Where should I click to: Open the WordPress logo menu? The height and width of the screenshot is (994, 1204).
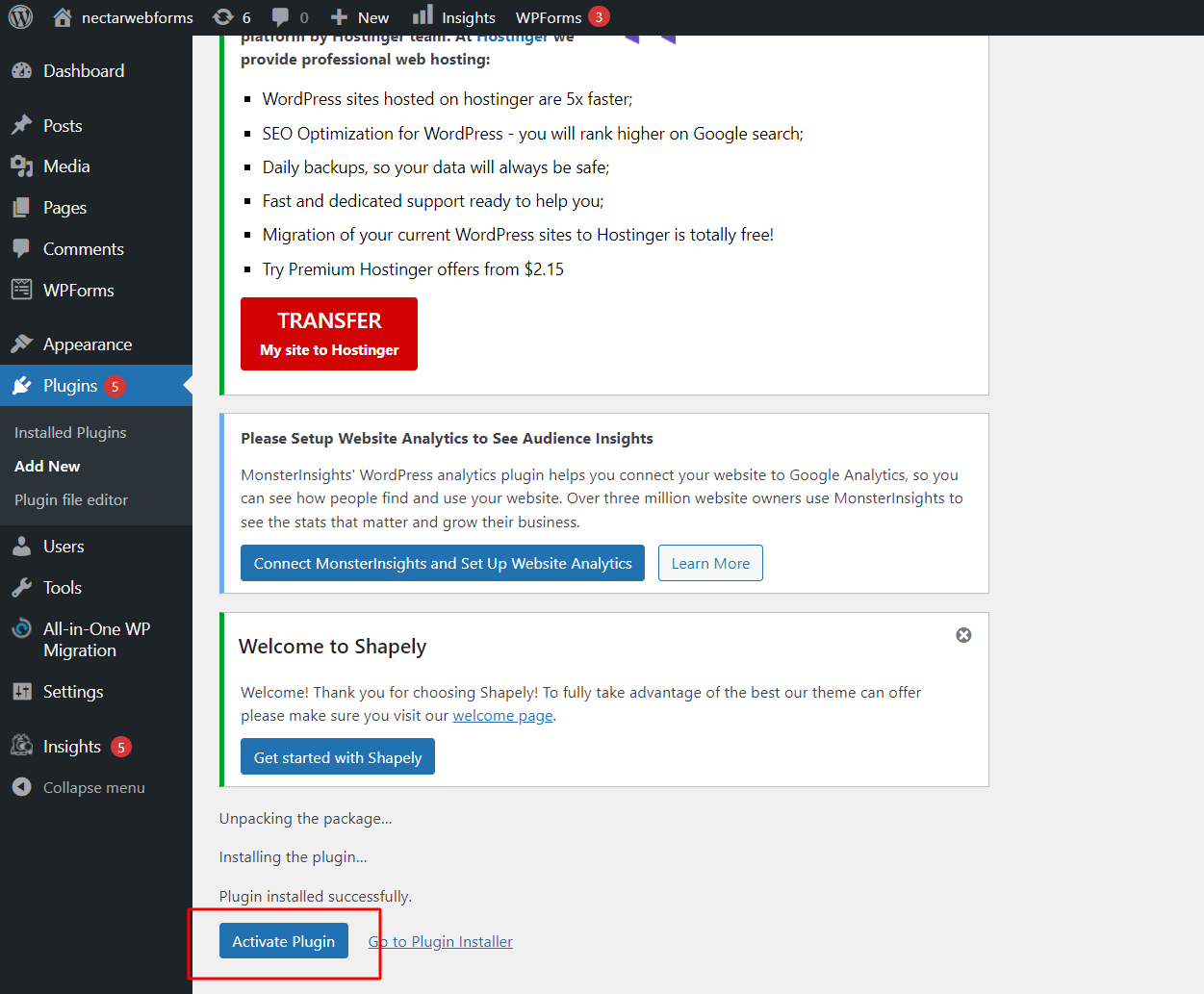tap(20, 17)
